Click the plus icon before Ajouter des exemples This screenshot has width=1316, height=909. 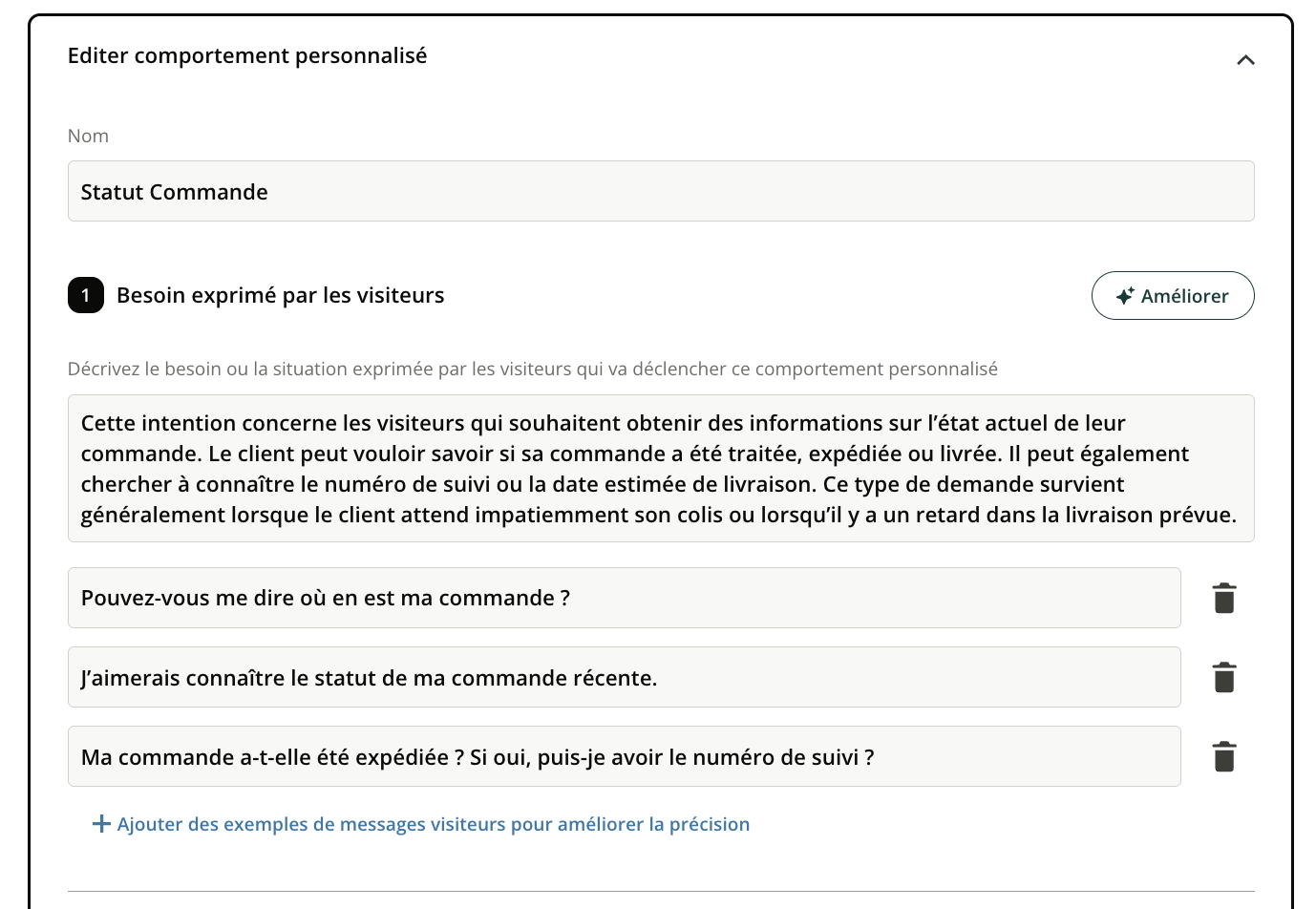[x=101, y=824]
